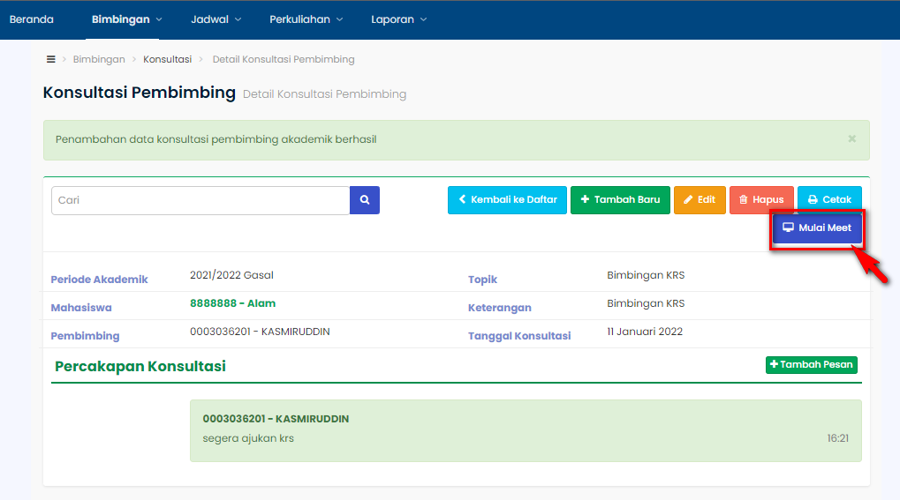Dismiss the green success alert
The image size is (900, 500).
click(x=852, y=139)
